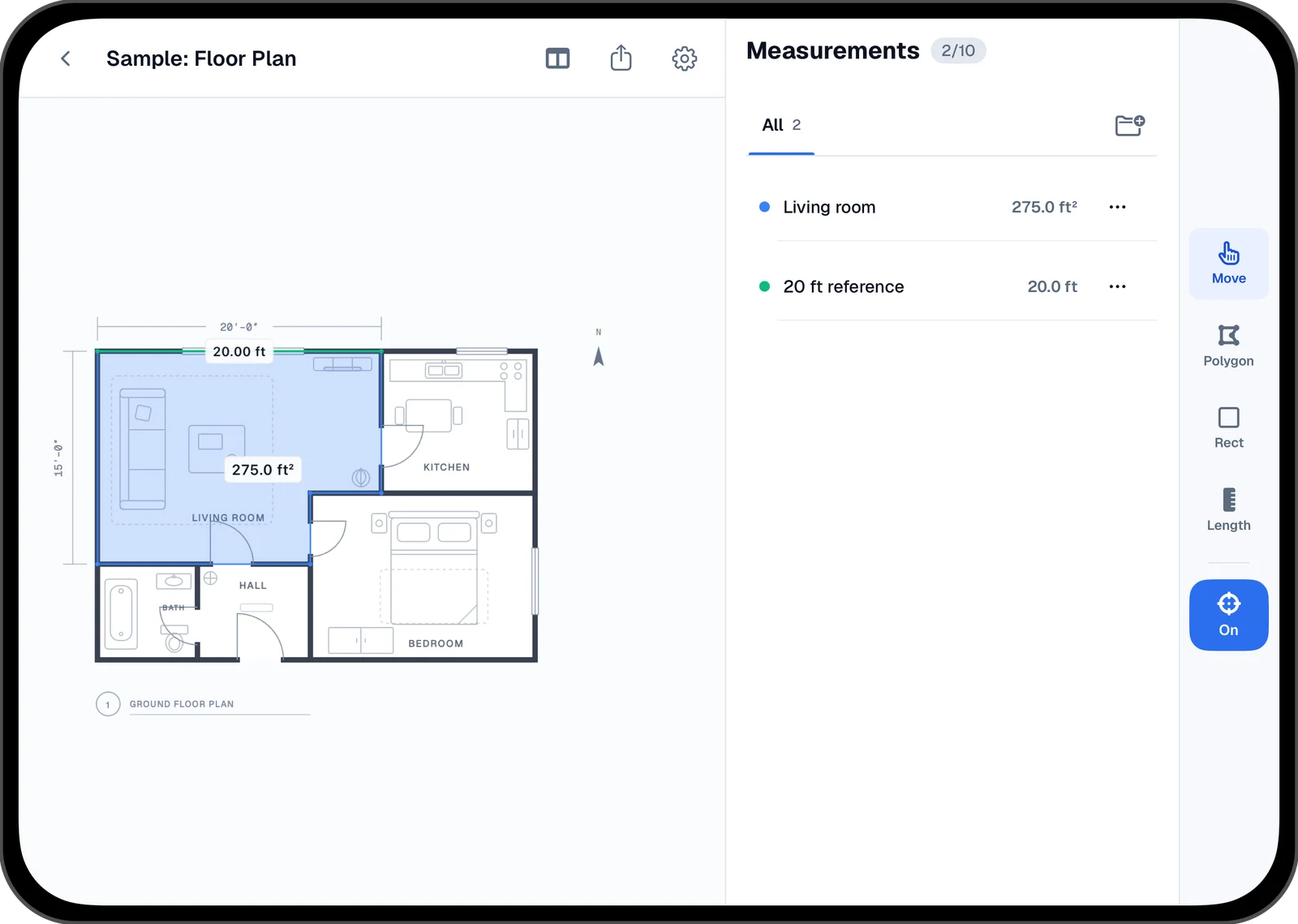
Task: Click the 20.00 ft label on plan
Action: [x=239, y=351]
